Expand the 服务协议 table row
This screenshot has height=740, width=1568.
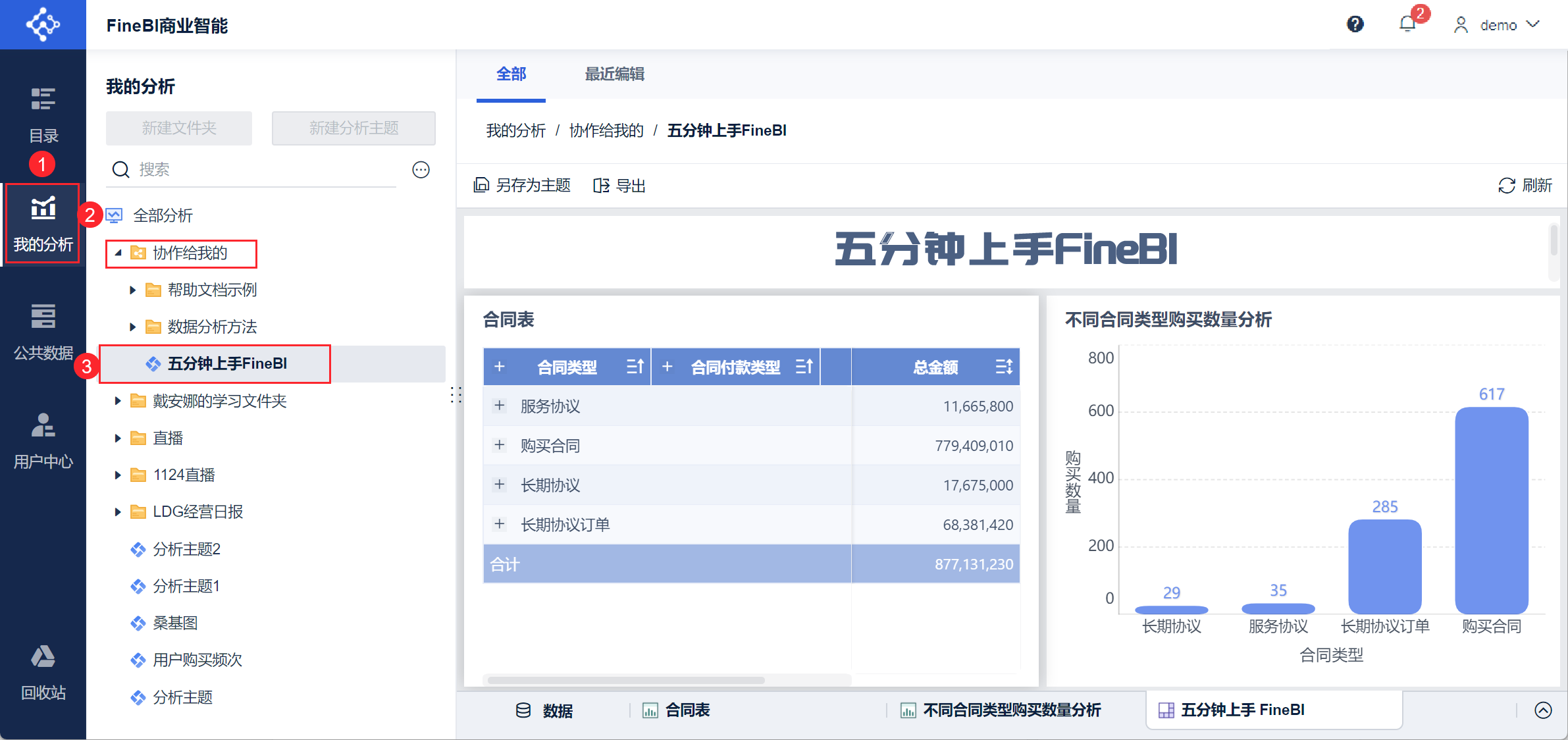[x=500, y=406]
